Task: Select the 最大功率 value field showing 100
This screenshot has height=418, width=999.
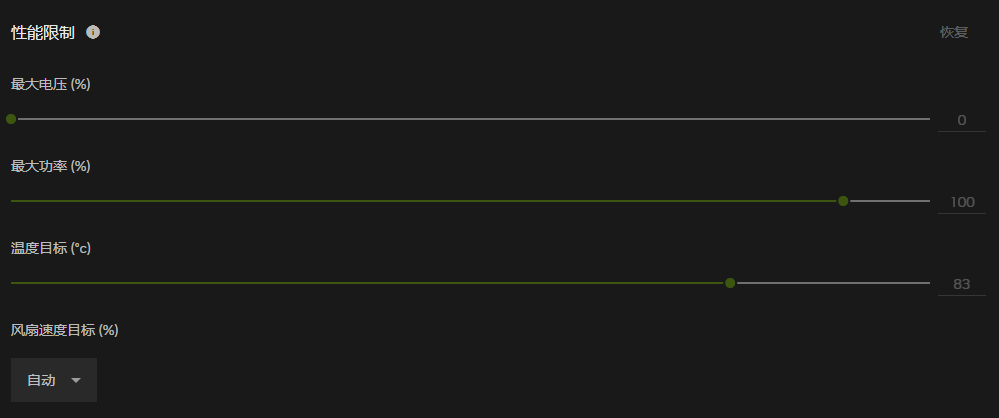Action: tap(961, 202)
